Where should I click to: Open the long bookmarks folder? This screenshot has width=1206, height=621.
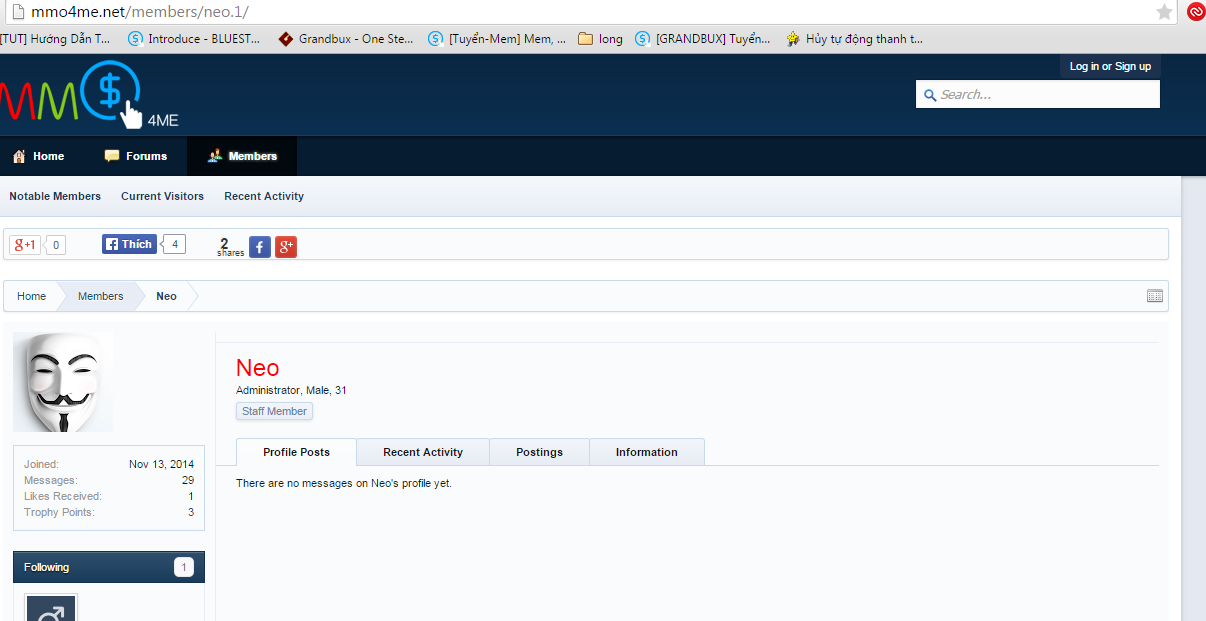(x=601, y=39)
